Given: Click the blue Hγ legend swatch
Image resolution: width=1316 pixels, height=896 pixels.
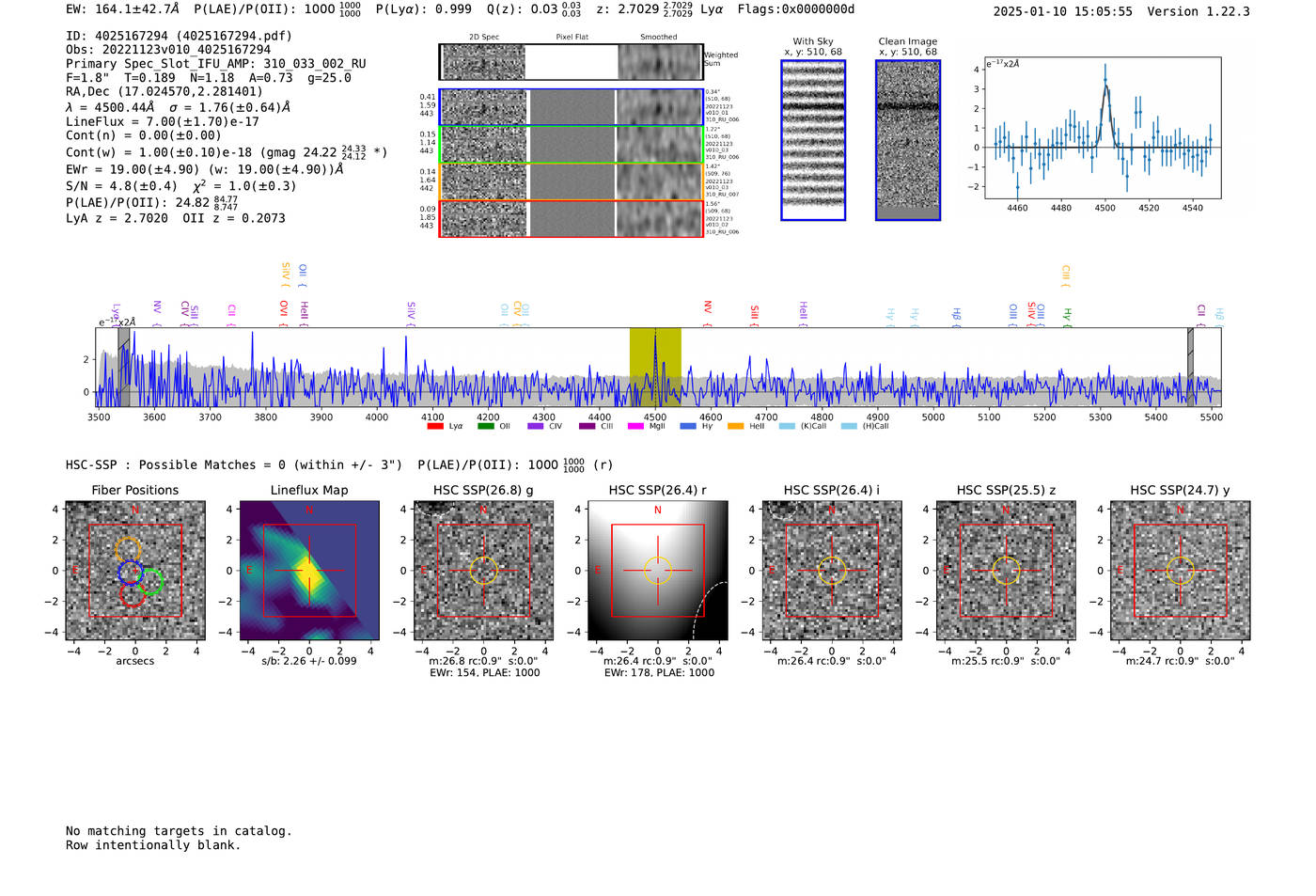Looking at the screenshot, I should pyautogui.click(x=688, y=426).
